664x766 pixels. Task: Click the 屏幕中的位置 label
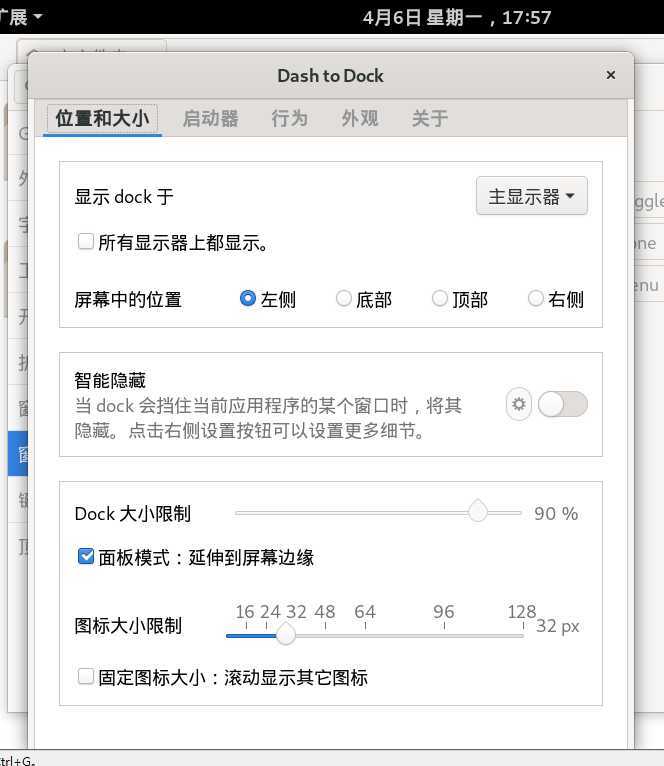[x=128, y=299]
